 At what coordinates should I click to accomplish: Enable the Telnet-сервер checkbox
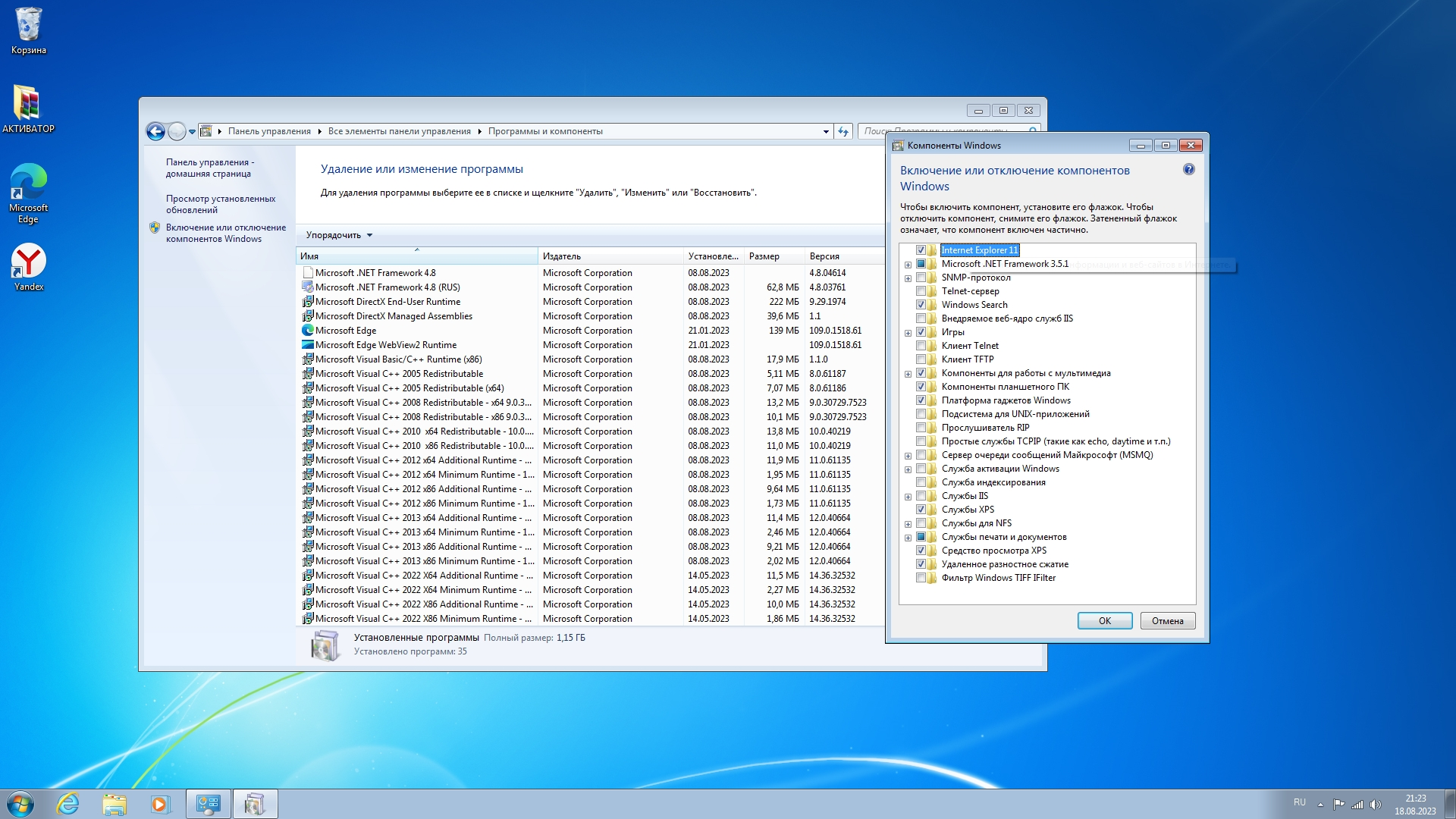[x=921, y=291]
